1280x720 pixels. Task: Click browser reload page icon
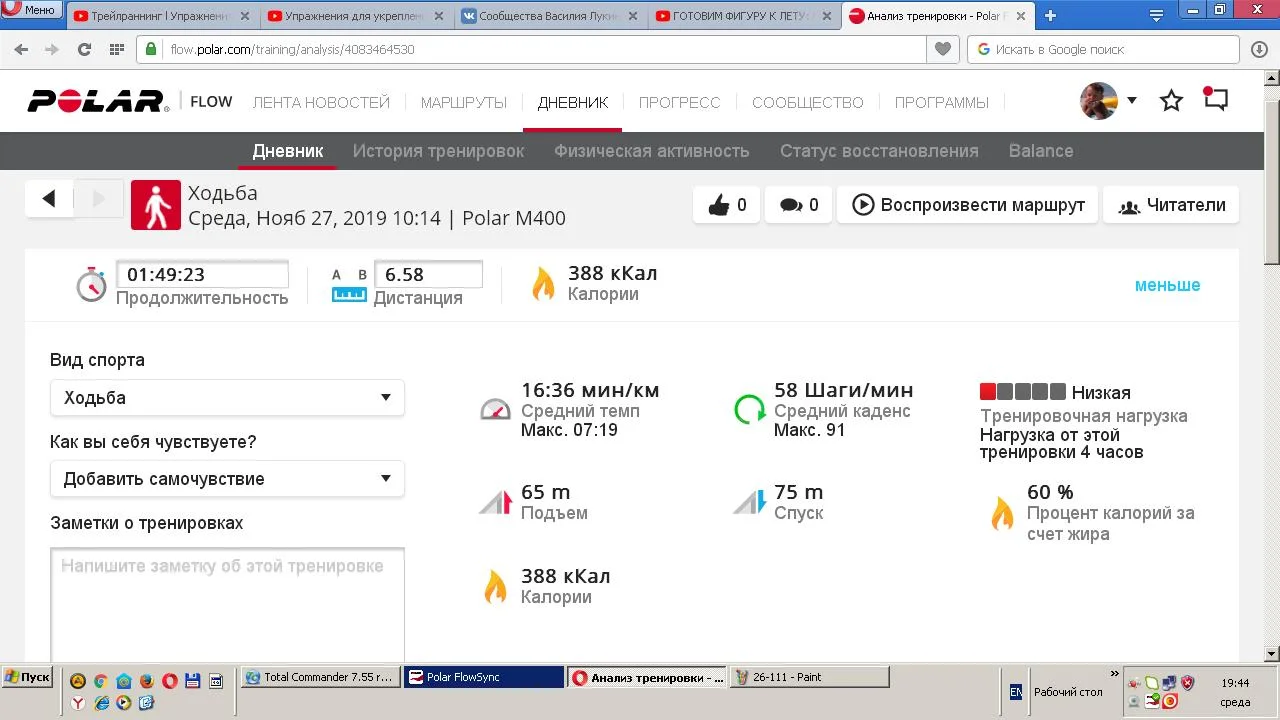[x=84, y=49]
